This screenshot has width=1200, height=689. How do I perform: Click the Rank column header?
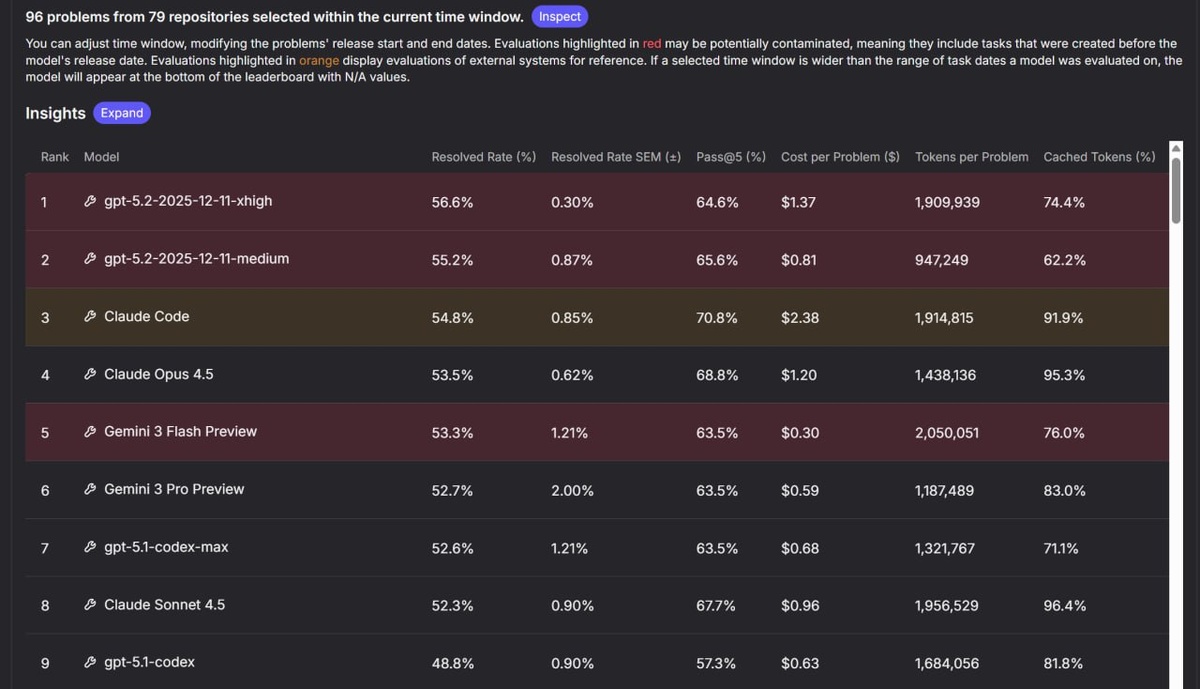55,157
